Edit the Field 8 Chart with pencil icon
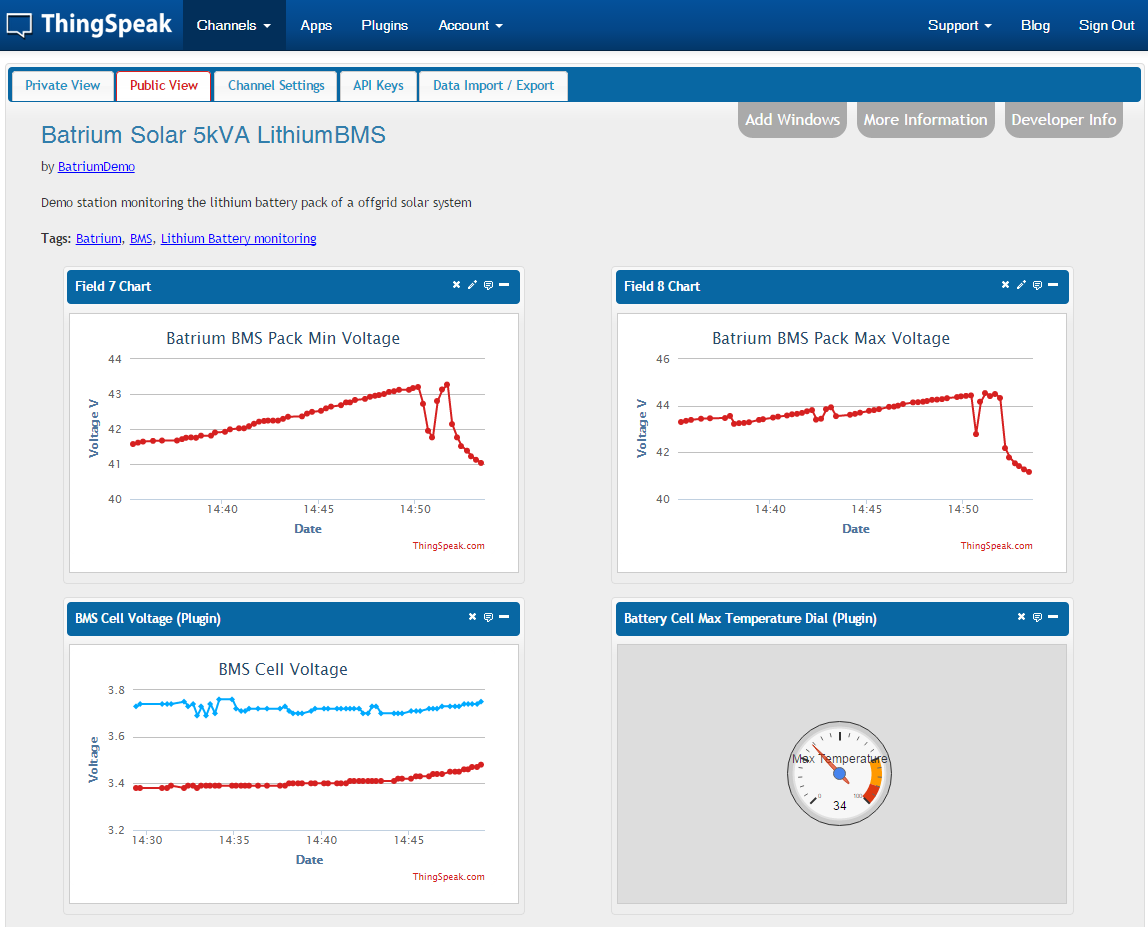 click(1021, 285)
